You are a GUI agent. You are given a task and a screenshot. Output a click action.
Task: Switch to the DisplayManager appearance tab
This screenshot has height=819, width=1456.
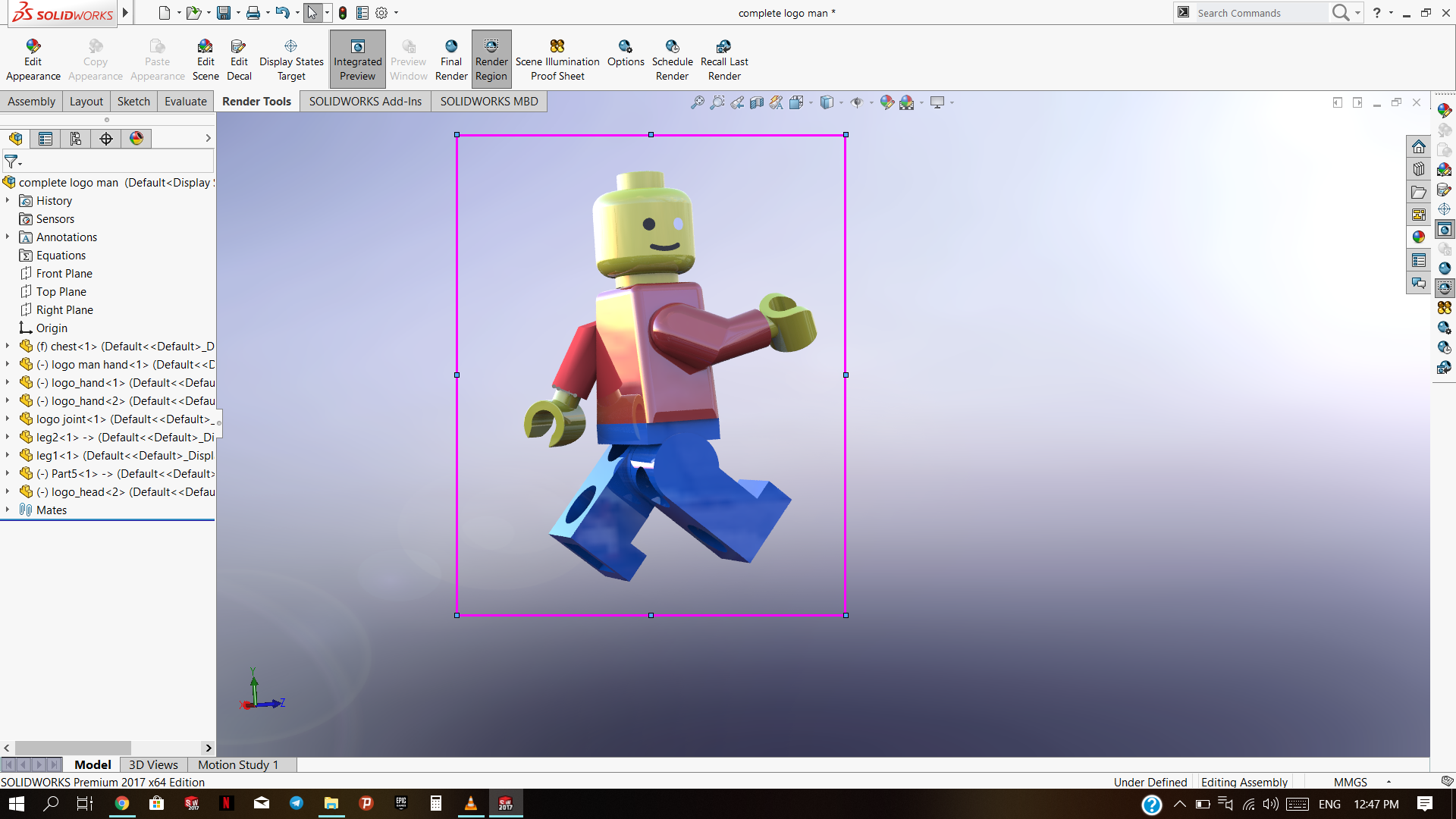point(136,139)
